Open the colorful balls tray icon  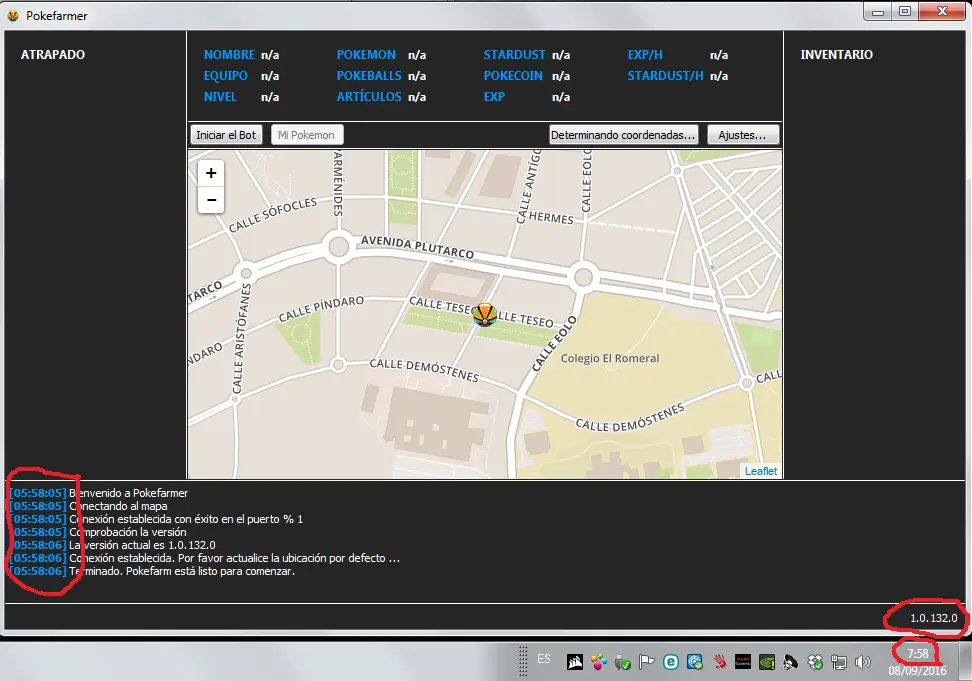(x=598, y=662)
